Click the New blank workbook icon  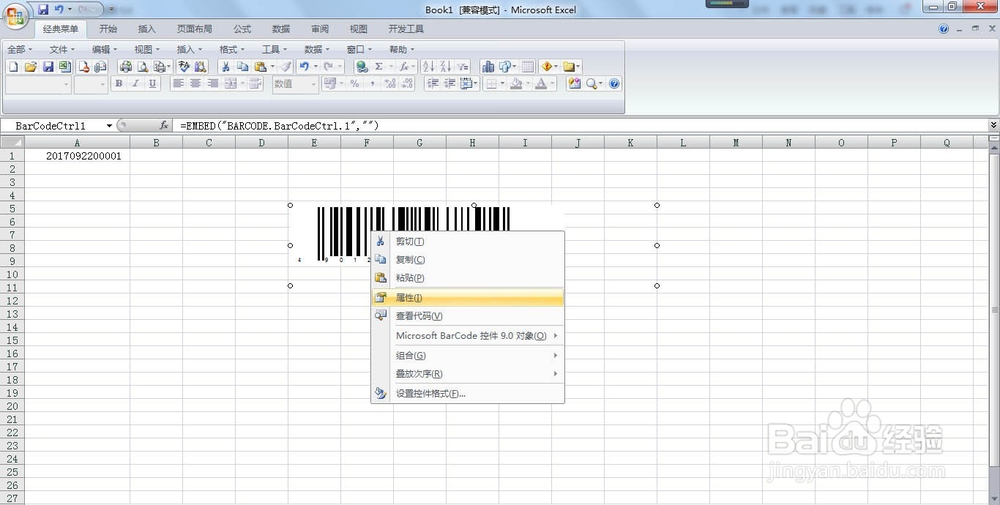coord(13,66)
